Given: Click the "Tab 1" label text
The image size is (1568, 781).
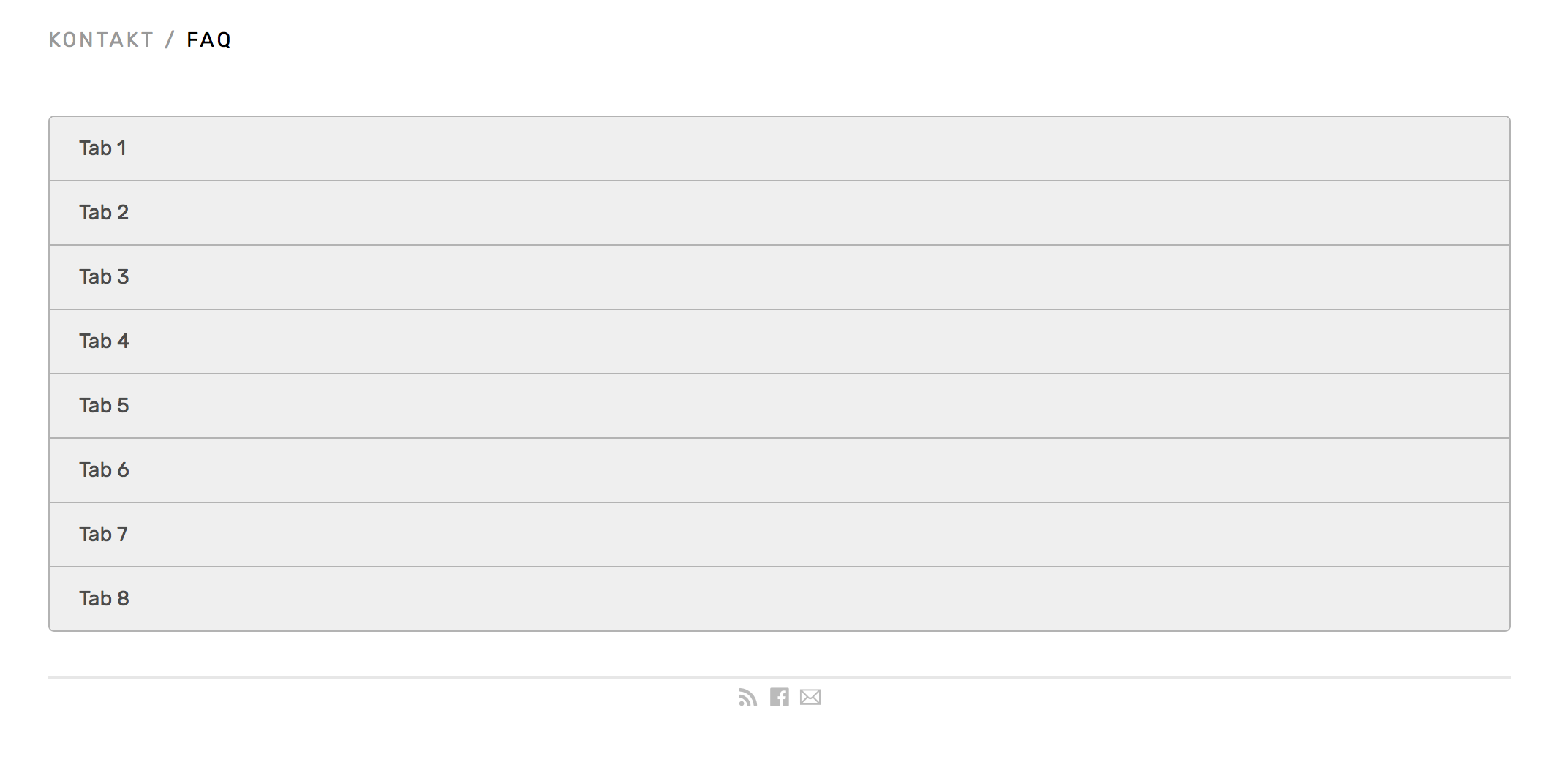Looking at the screenshot, I should click(x=103, y=148).
